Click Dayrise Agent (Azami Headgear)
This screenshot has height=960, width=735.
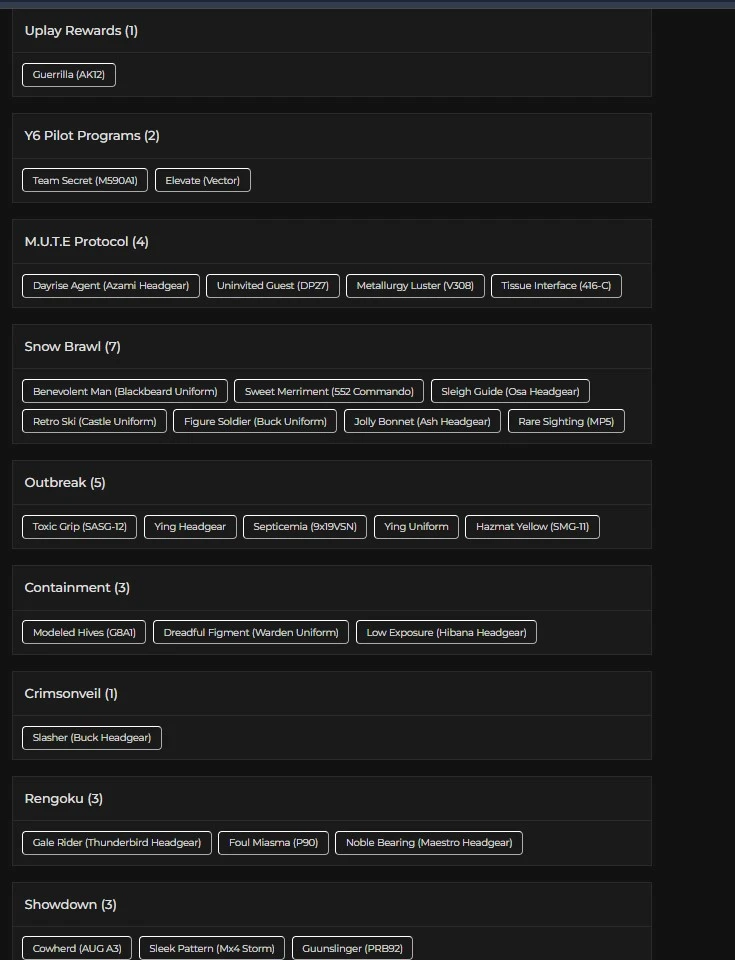click(x=111, y=286)
